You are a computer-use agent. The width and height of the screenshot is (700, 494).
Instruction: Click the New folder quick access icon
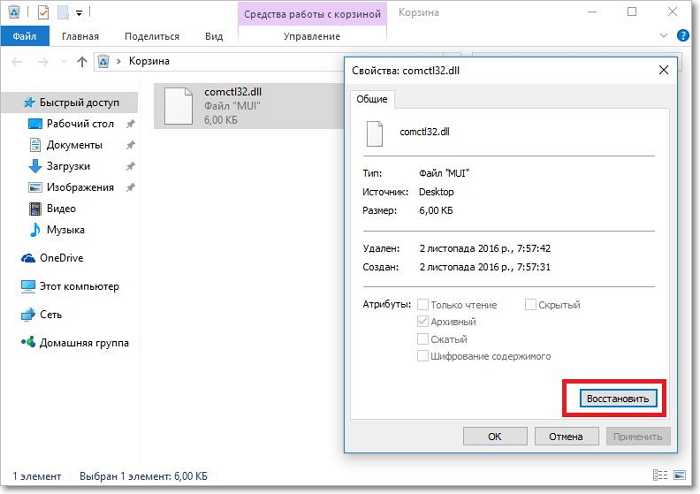click(63, 12)
